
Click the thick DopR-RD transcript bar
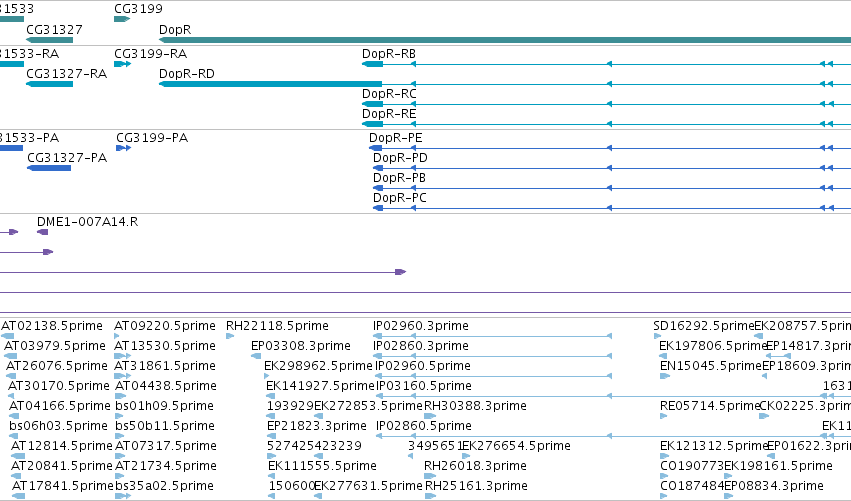[270, 84]
